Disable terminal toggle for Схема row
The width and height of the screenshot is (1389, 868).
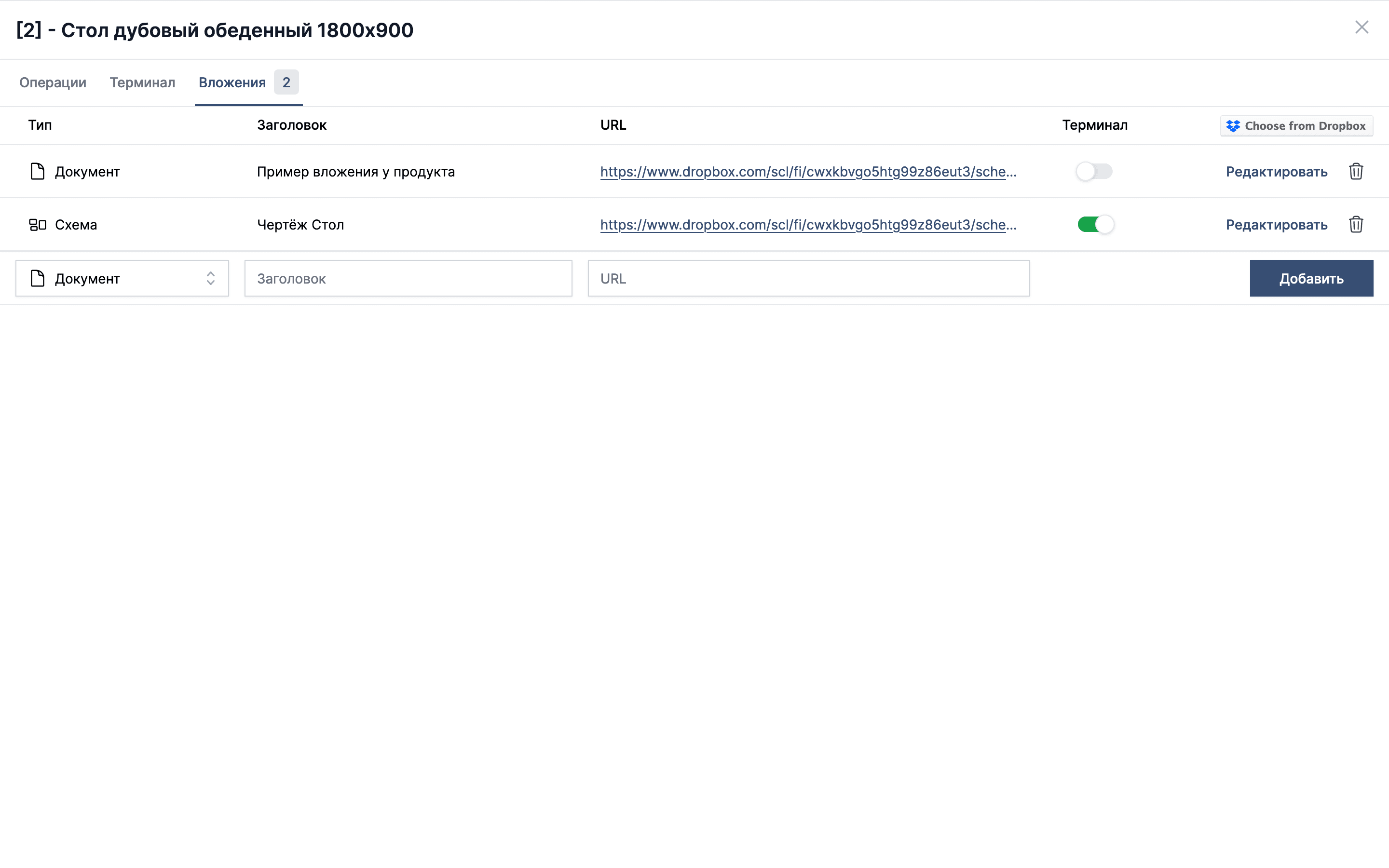point(1095,224)
